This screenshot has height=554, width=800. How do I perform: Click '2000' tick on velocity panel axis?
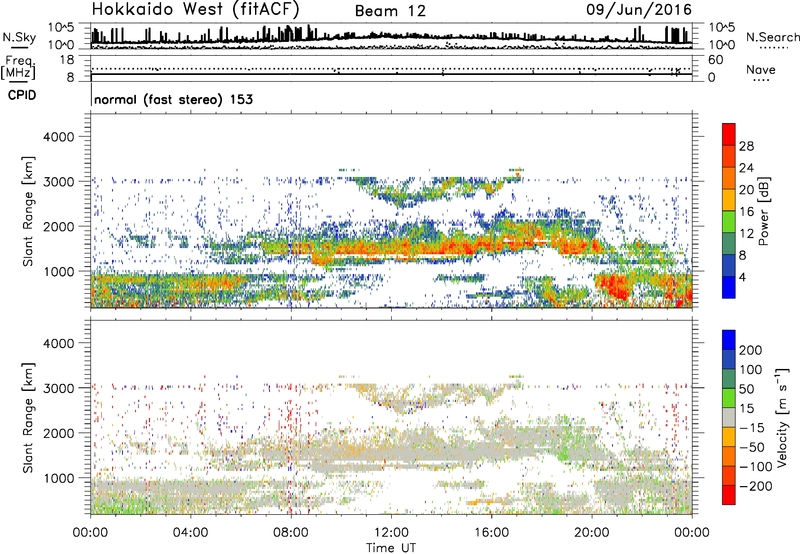(58, 433)
